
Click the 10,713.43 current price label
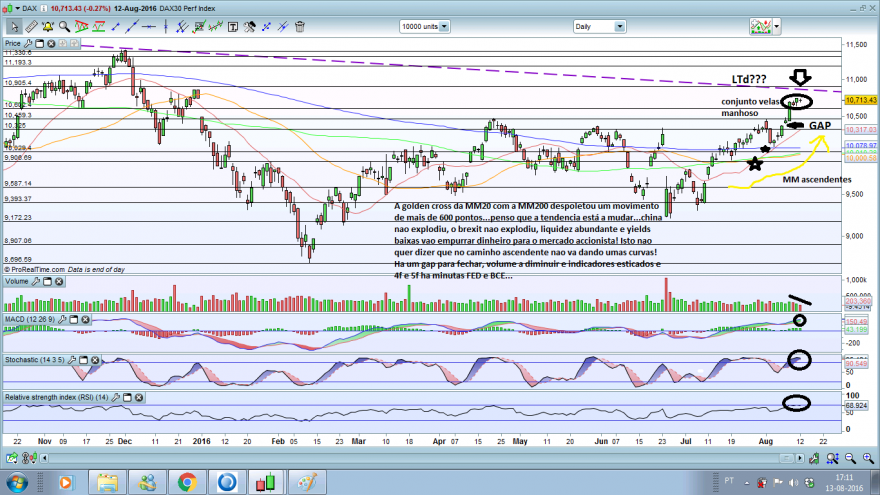tap(861, 100)
